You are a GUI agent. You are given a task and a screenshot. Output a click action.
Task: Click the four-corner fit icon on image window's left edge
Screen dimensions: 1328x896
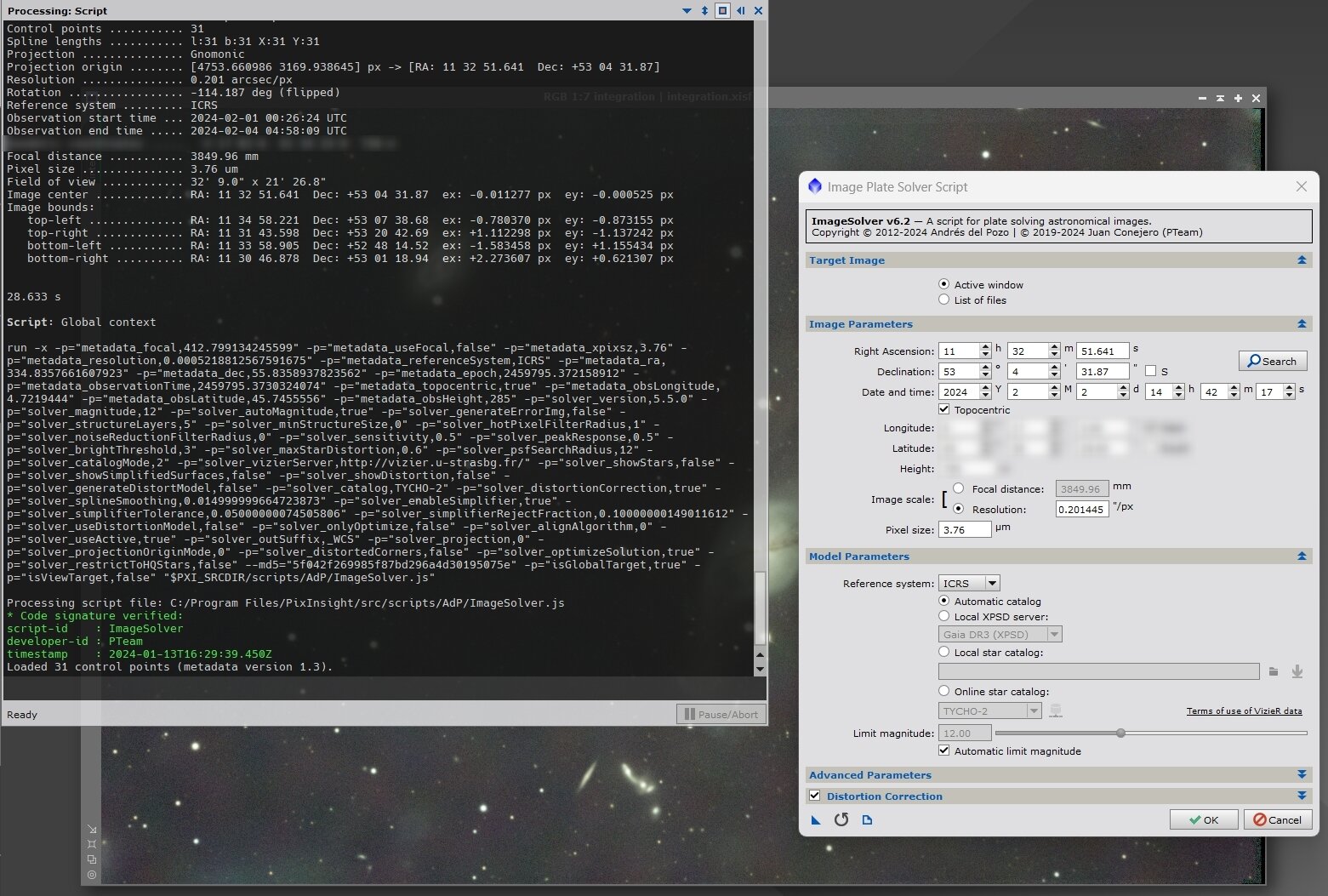point(92,844)
